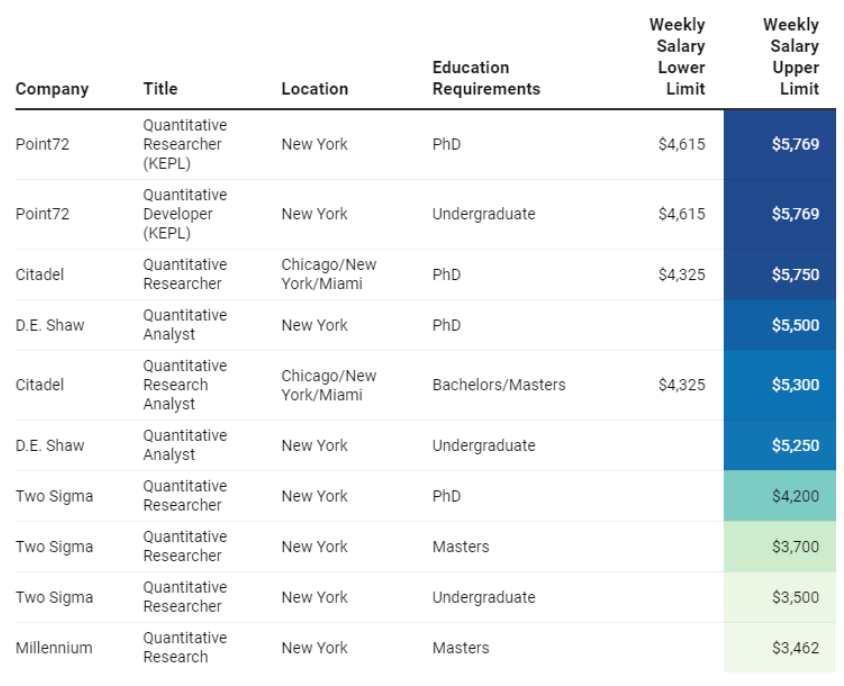Select the $3,462 upper limit cell
Image resolution: width=844 pixels, height=686 pixels.
[x=780, y=648]
